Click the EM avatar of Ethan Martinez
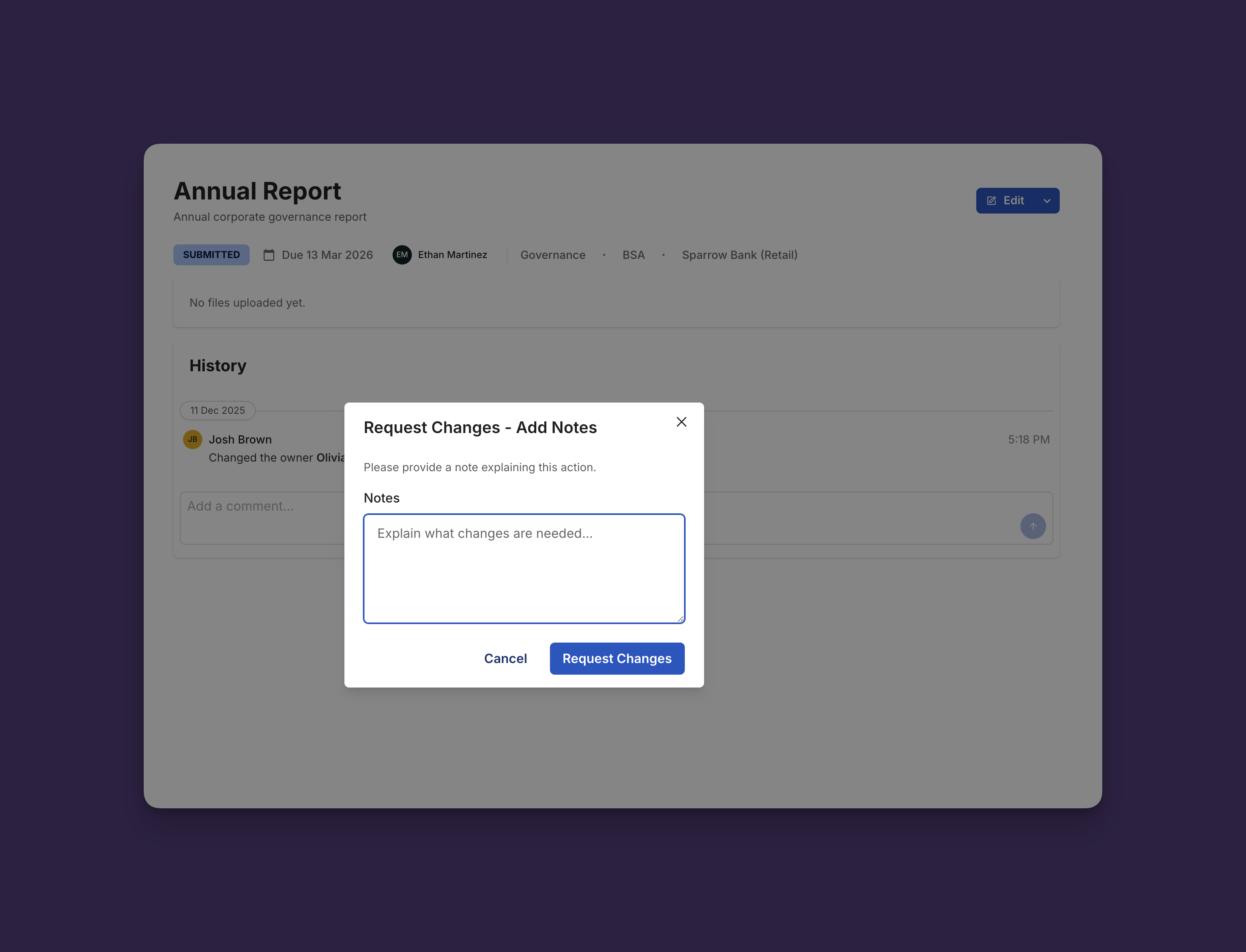 402,255
